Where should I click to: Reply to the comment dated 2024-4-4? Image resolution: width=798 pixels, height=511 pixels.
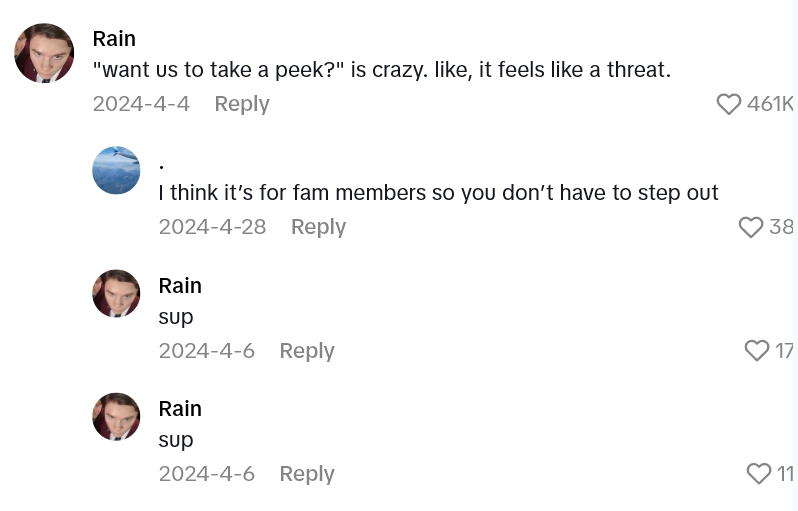click(x=242, y=104)
